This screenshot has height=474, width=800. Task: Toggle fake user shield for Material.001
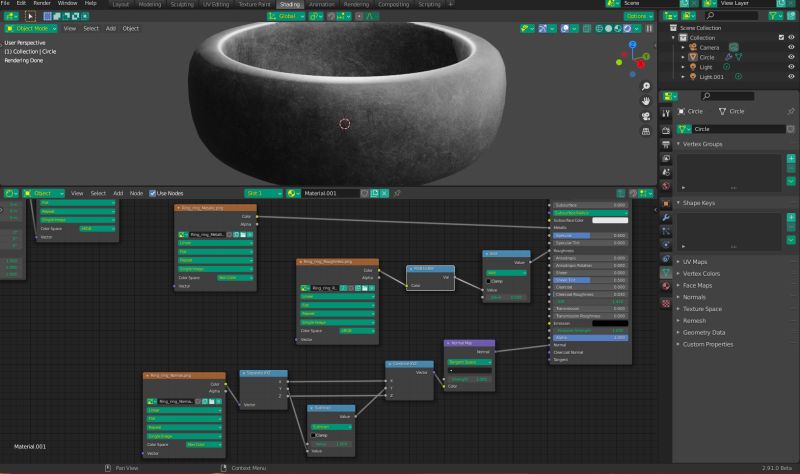(x=364, y=193)
